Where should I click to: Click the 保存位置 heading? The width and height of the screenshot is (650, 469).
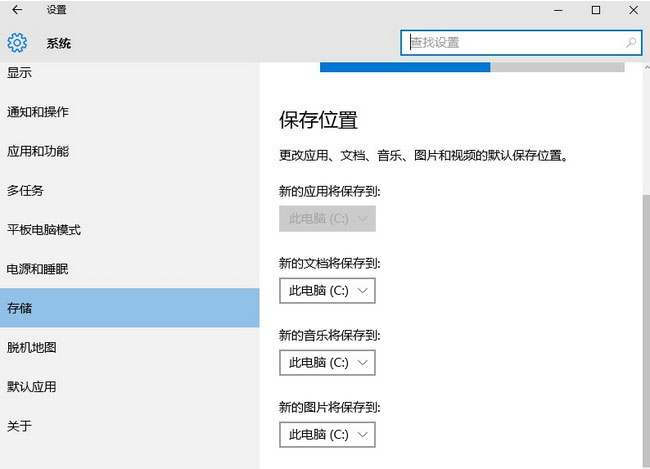click(318, 120)
